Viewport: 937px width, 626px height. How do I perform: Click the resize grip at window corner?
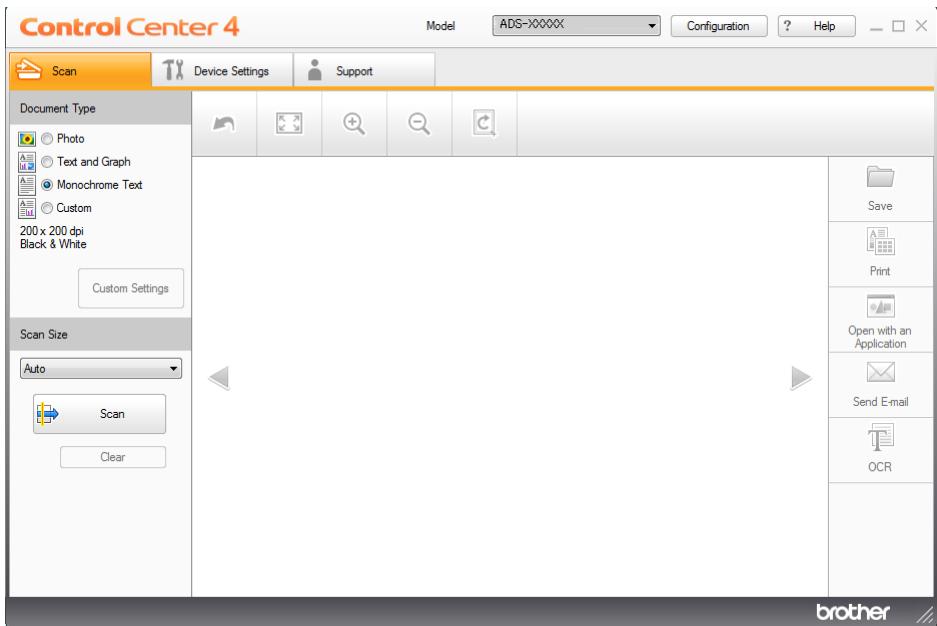tap(924, 614)
